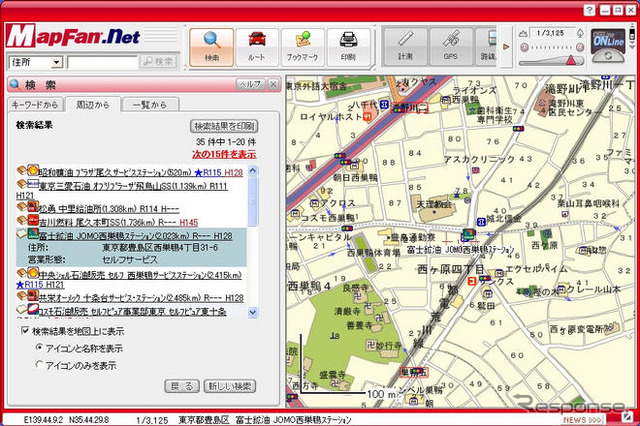Viewport: 640px width, 426px height.
Task: Click the JOMO brand logo in the selected result
Action: coord(33,233)
